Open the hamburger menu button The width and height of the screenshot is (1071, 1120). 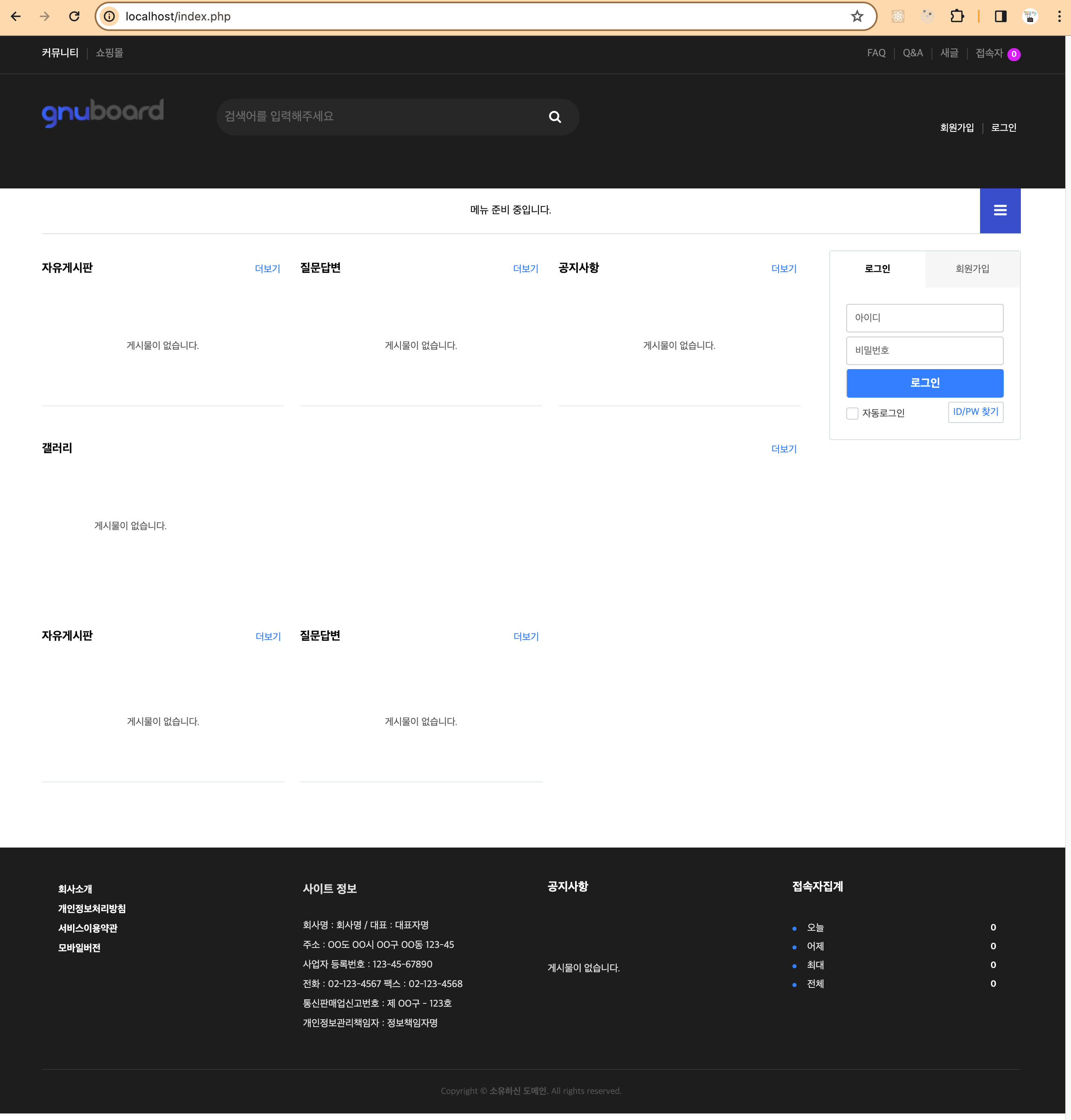pos(1000,210)
